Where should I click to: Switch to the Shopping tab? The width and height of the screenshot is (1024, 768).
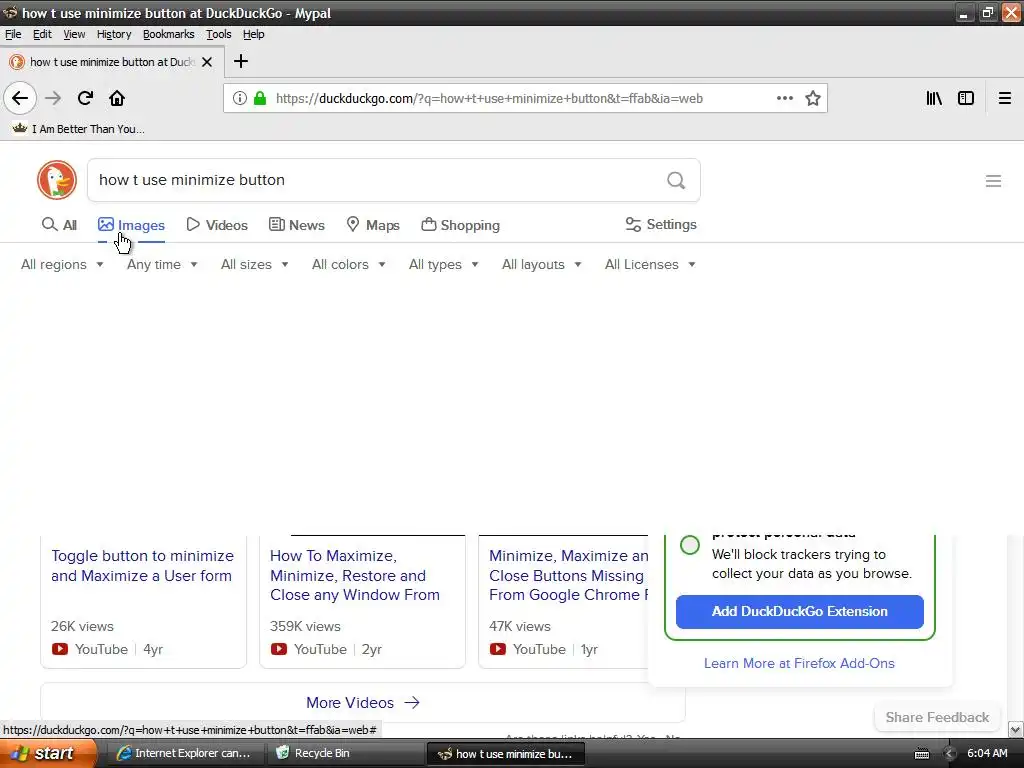click(x=460, y=225)
